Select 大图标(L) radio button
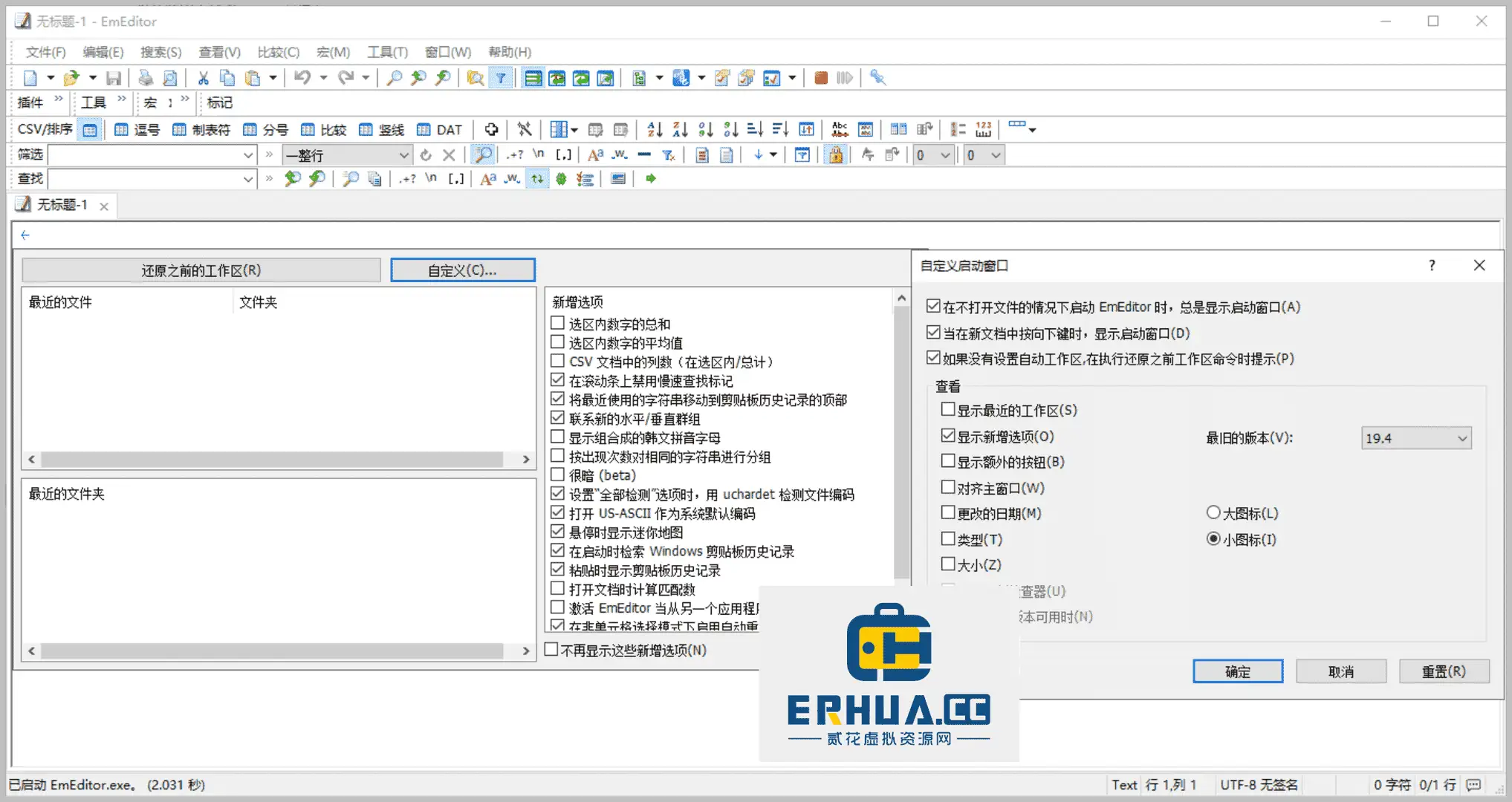Viewport: 1512px width, 802px height. 1213,512
